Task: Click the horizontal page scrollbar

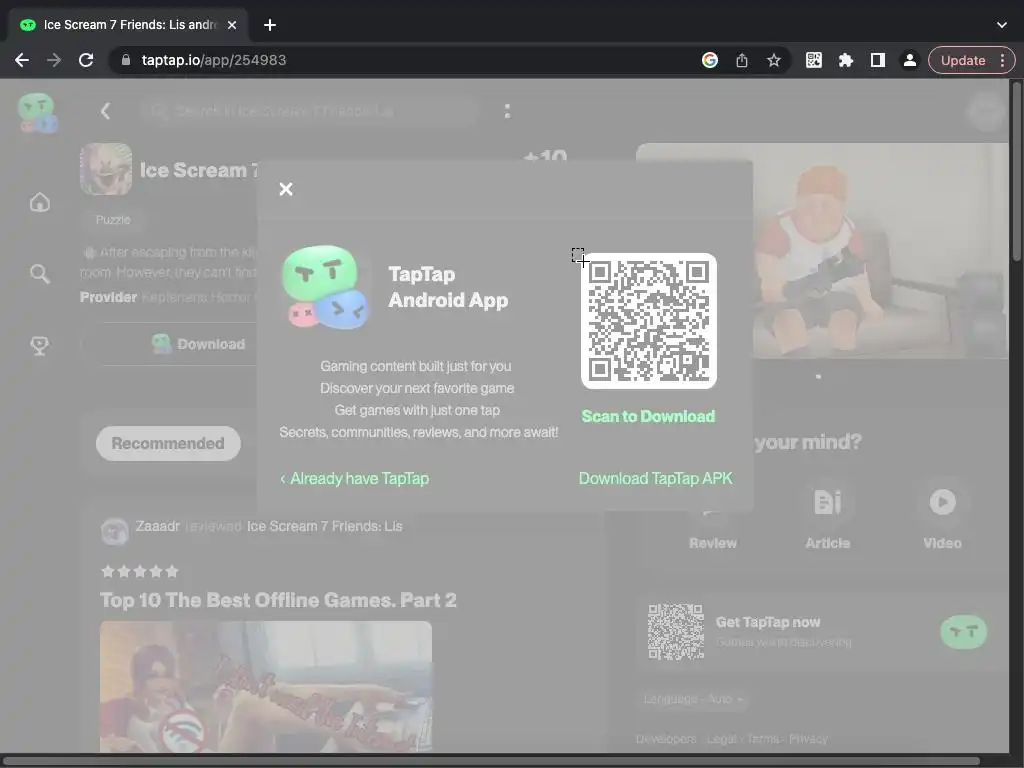Action: click(x=490, y=761)
